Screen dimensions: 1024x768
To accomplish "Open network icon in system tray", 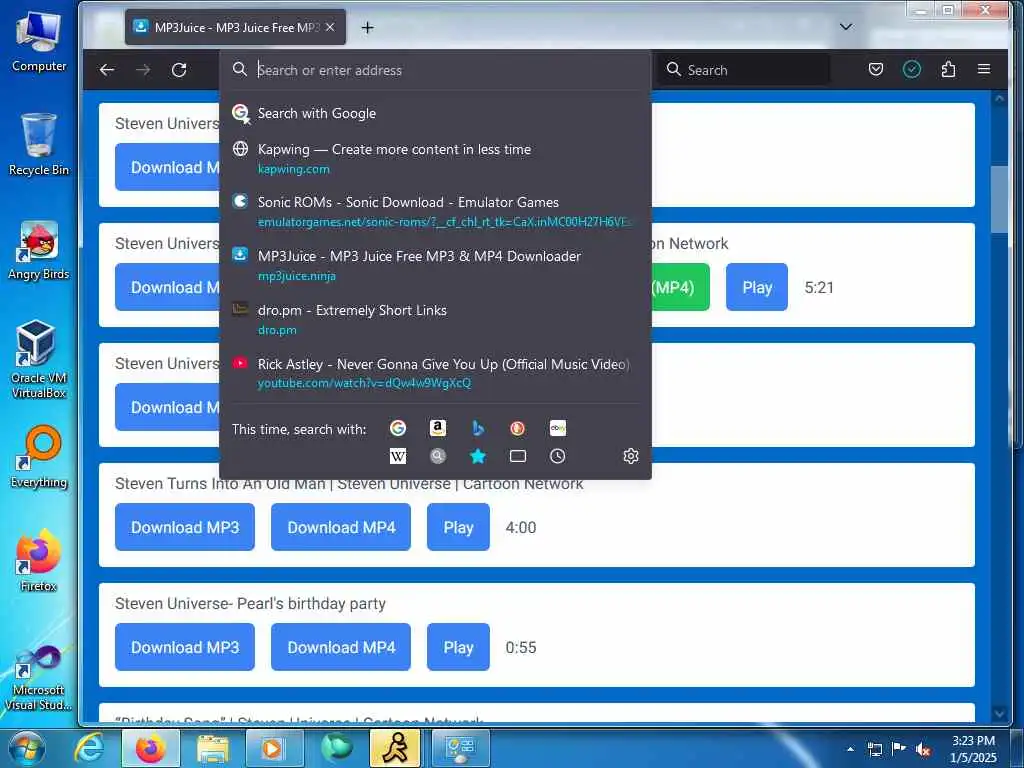I will (x=874, y=749).
